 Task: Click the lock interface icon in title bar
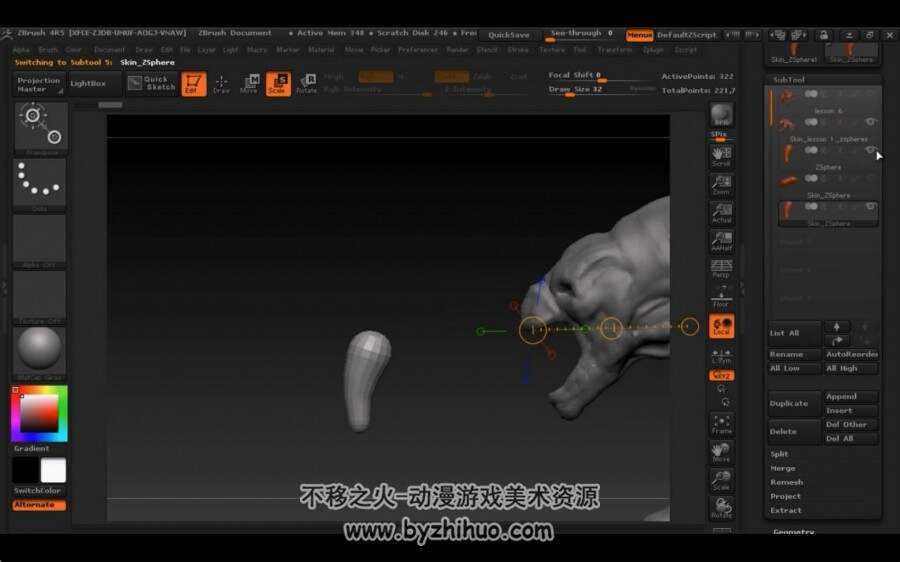(x=824, y=35)
